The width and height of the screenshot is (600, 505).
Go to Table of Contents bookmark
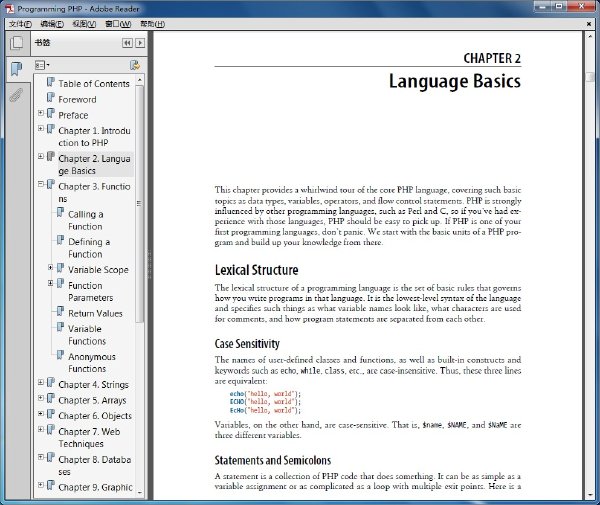pyautogui.click(x=94, y=84)
